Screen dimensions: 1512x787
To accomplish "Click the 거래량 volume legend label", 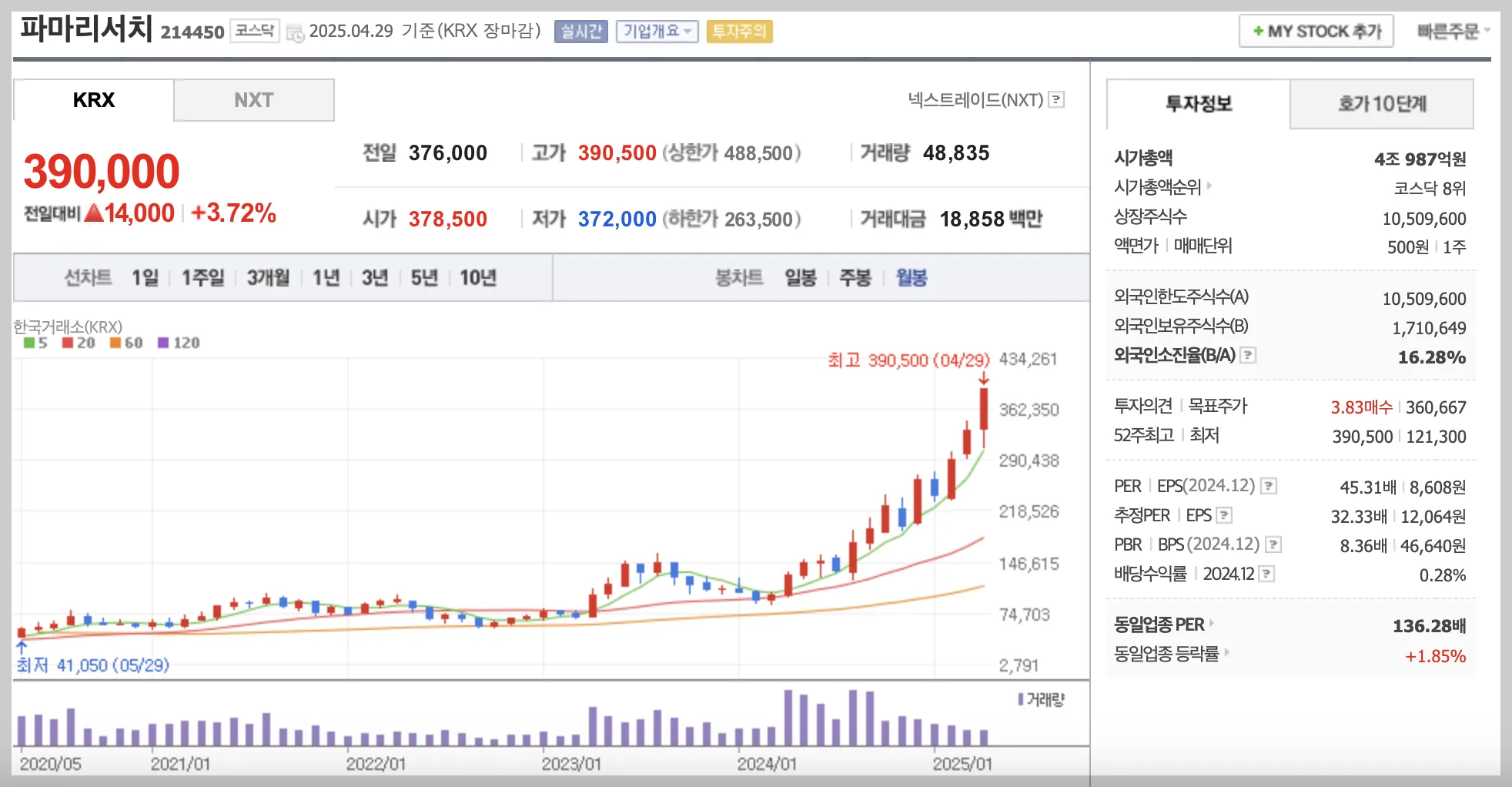I will click(x=1042, y=699).
